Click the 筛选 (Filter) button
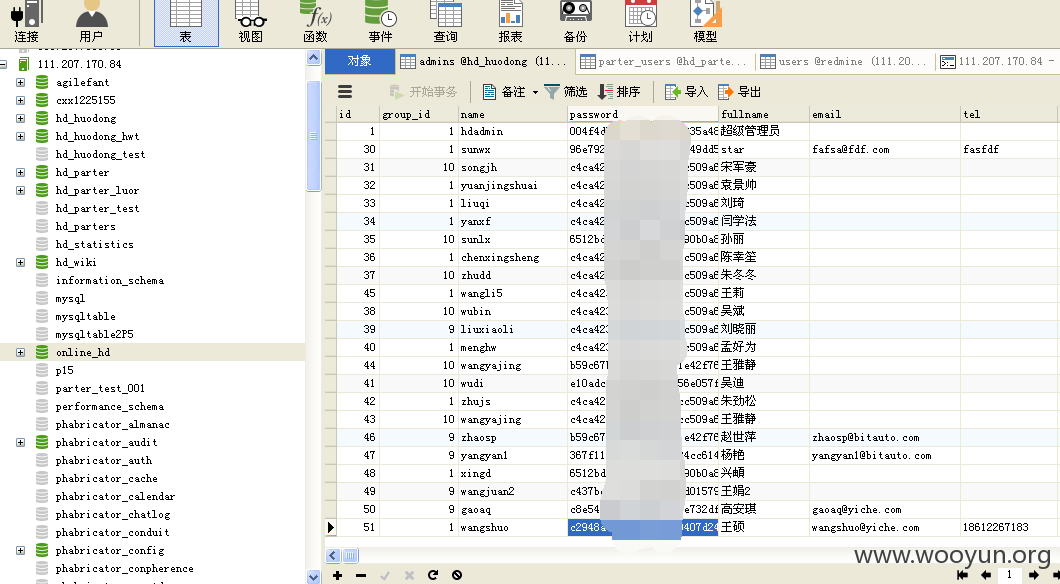Viewport: 1060px width, 584px height. coord(566,92)
